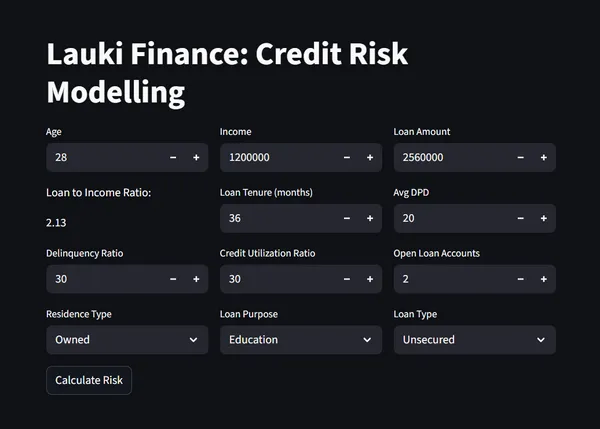Expand the Loan Purpose dropdown

point(300,340)
